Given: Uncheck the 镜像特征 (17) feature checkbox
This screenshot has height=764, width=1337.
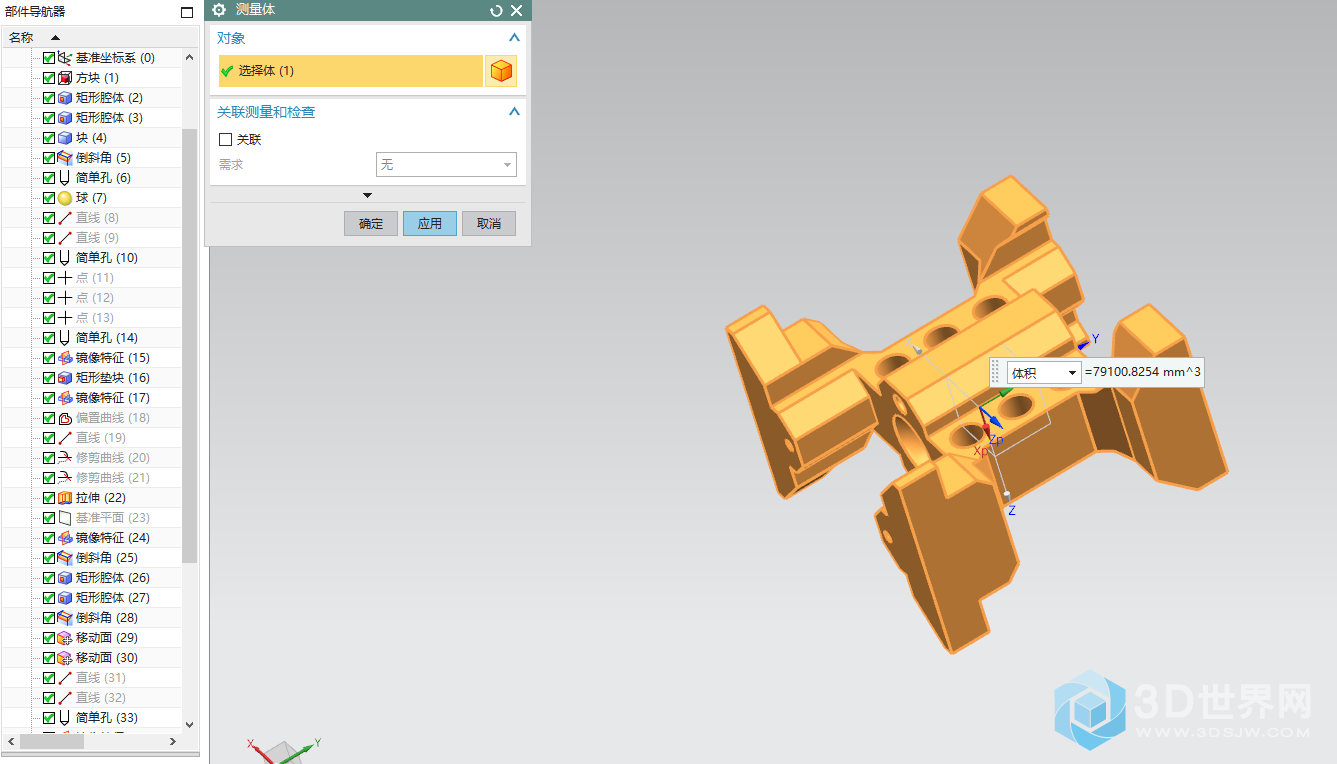Looking at the screenshot, I should tap(49, 398).
